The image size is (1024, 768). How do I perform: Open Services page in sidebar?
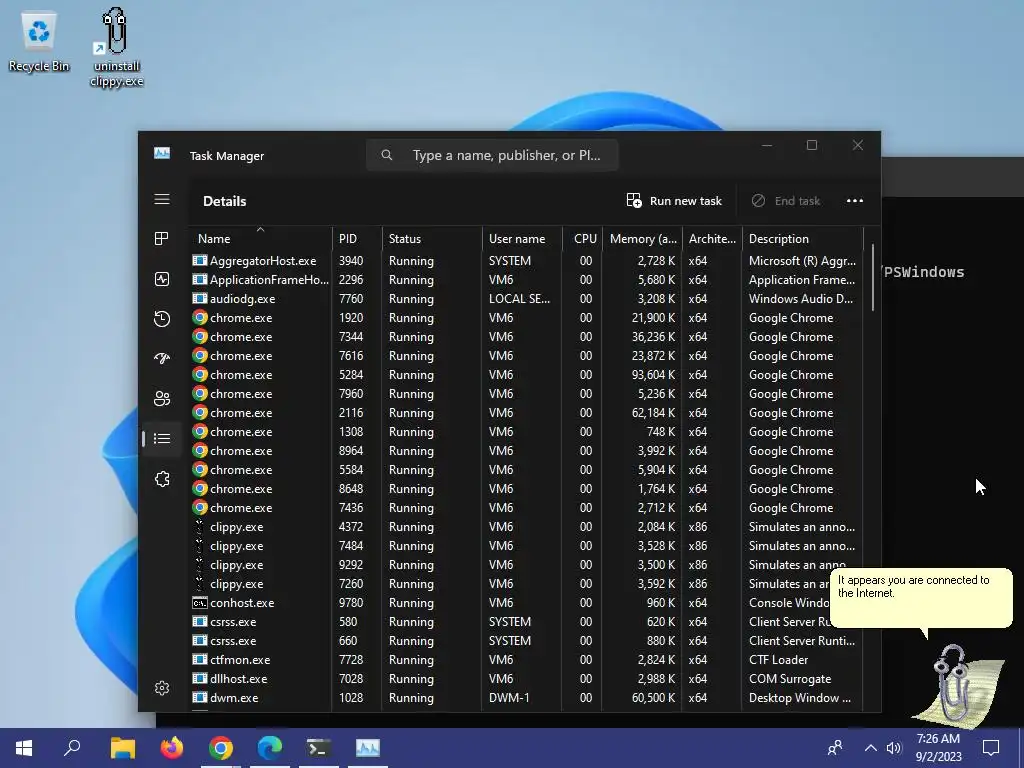point(162,479)
